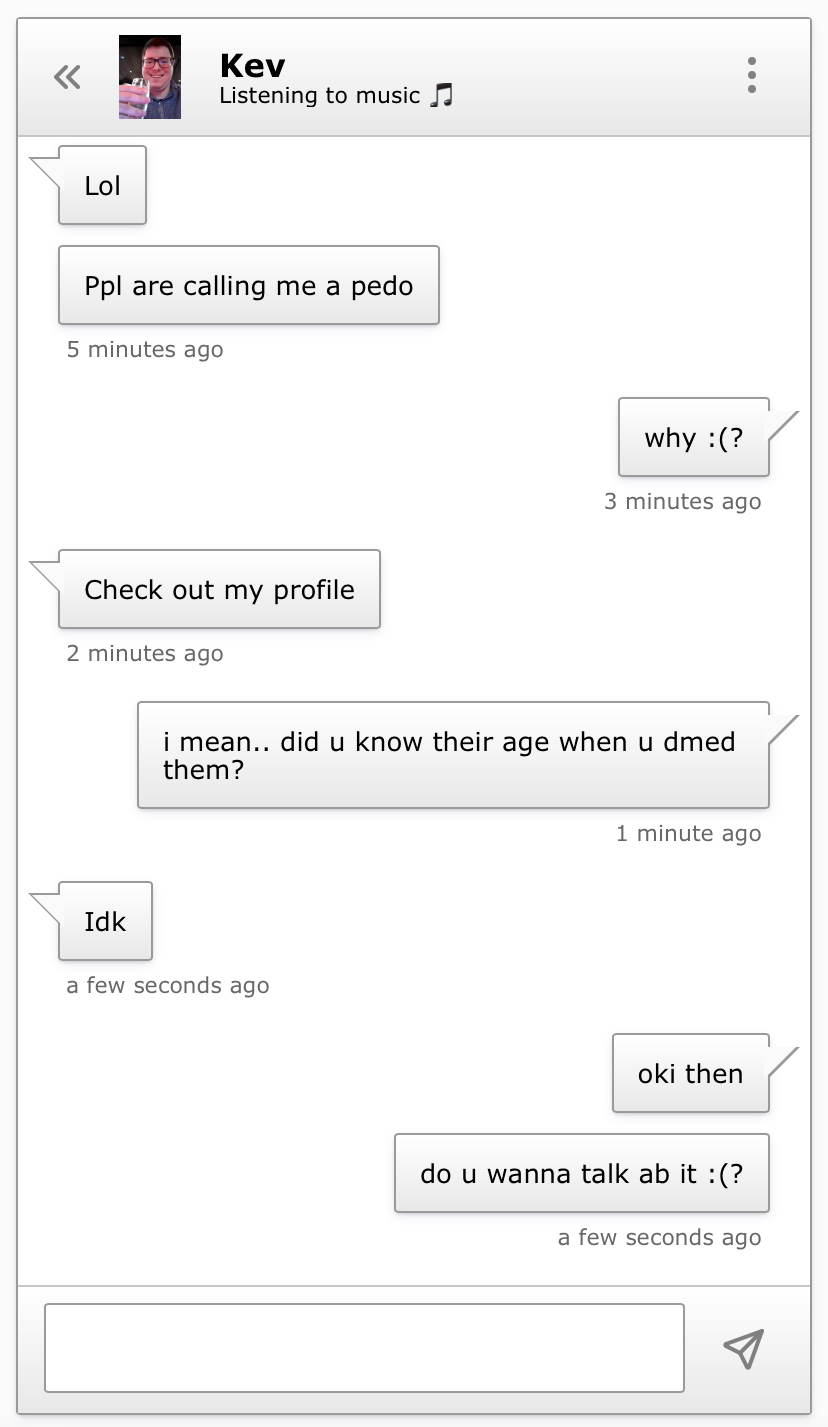
Task: Click the music note status icon
Action: click(x=441, y=96)
